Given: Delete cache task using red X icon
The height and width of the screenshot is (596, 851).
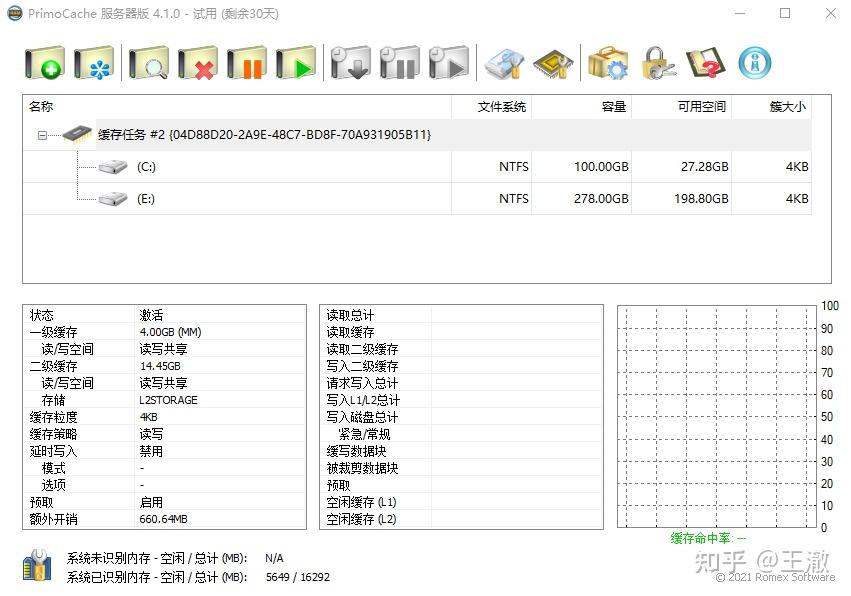Looking at the screenshot, I should pos(198,63).
